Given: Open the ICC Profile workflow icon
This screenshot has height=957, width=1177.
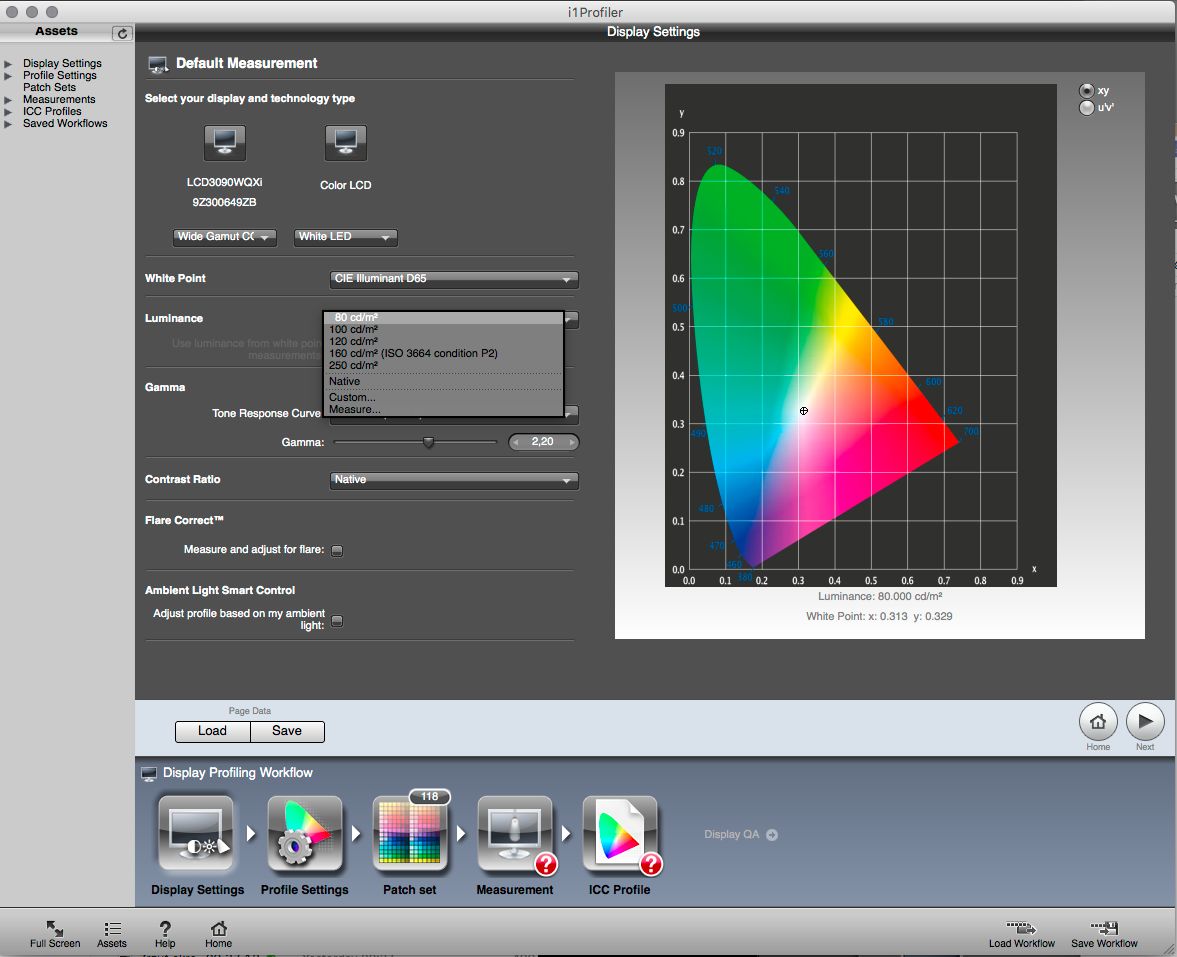Looking at the screenshot, I should click(x=622, y=834).
